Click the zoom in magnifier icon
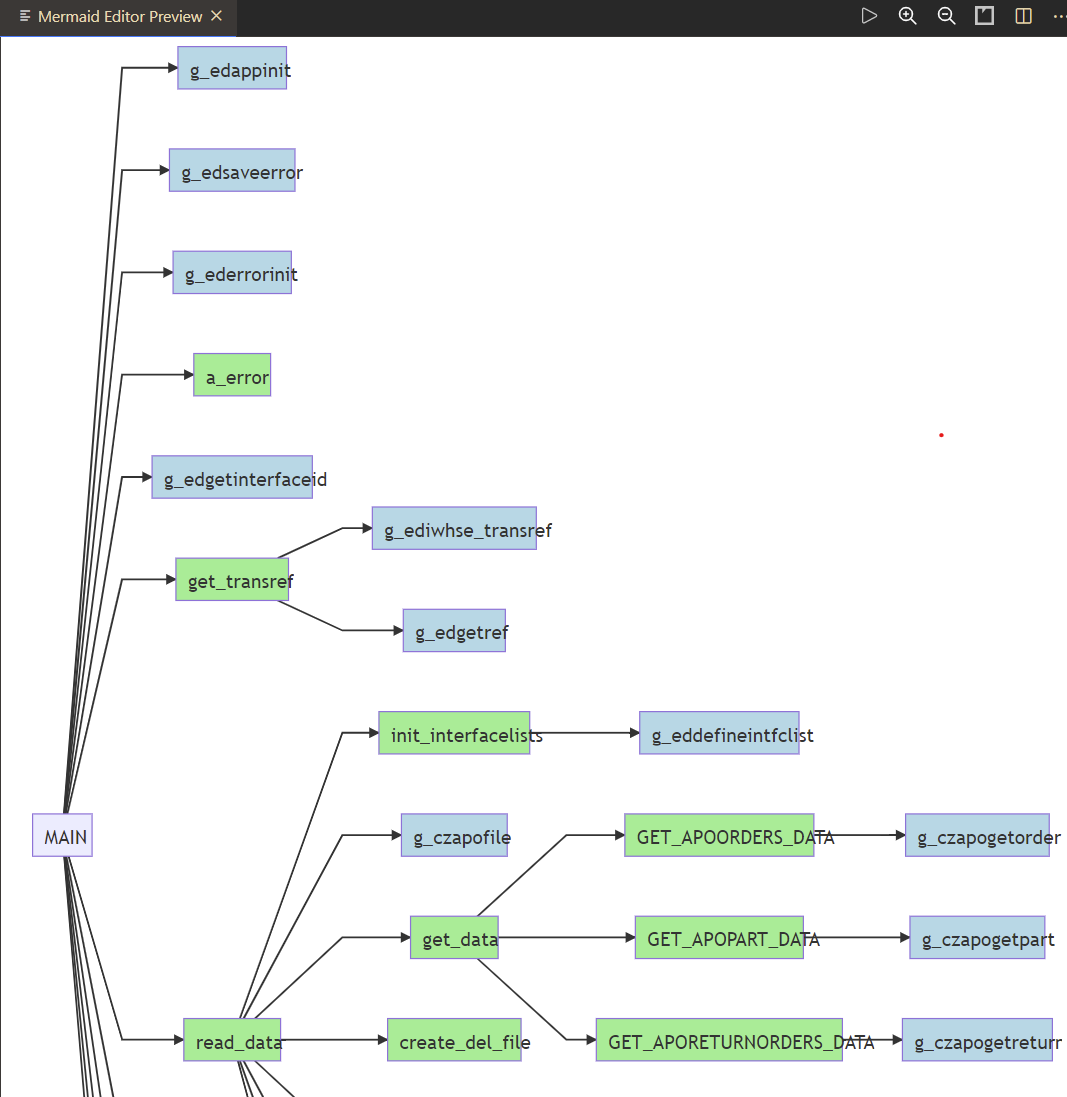The width and height of the screenshot is (1067, 1097). coord(907,15)
